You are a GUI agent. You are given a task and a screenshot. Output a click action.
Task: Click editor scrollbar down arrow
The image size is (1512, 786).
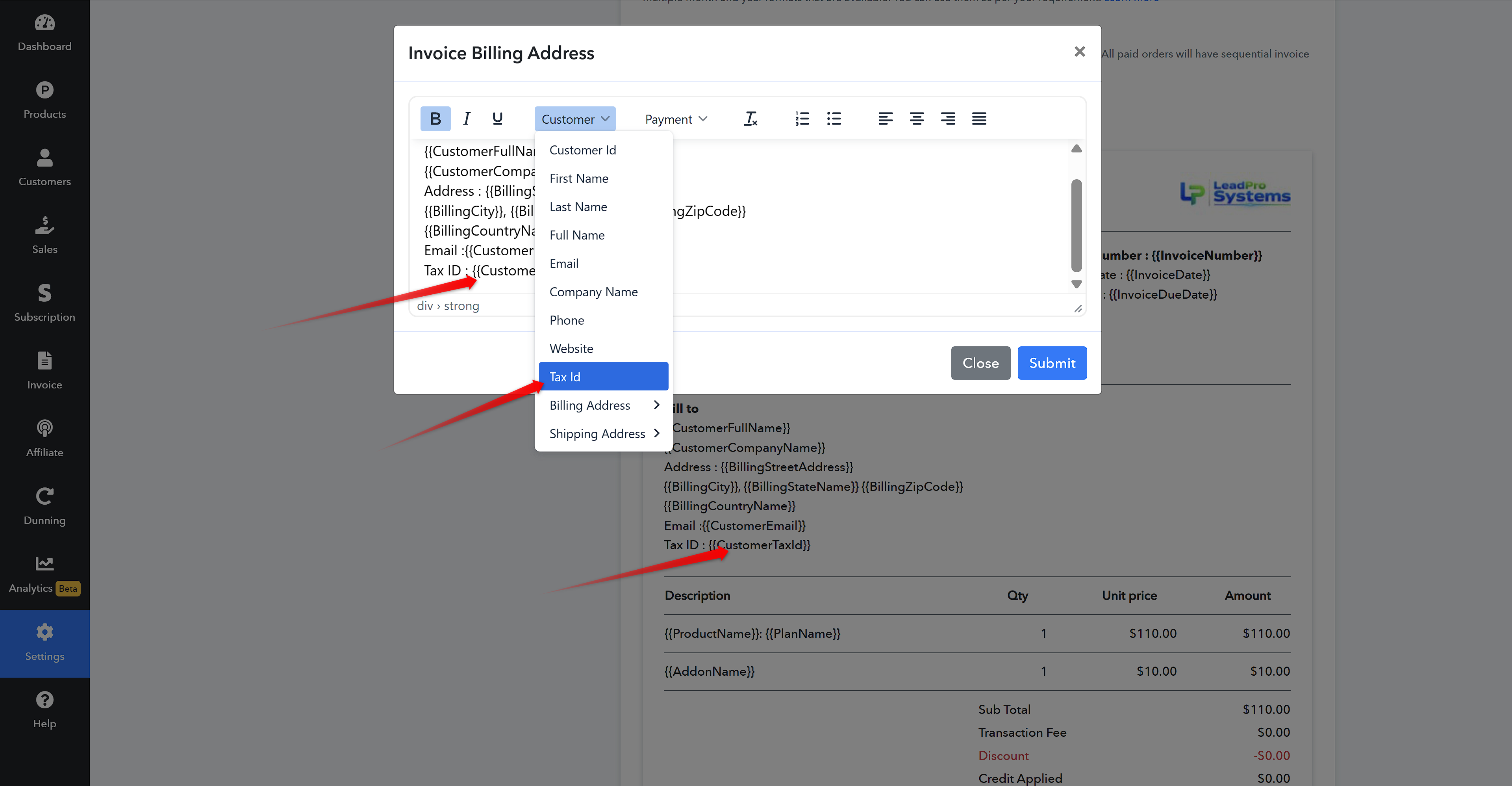(1076, 284)
